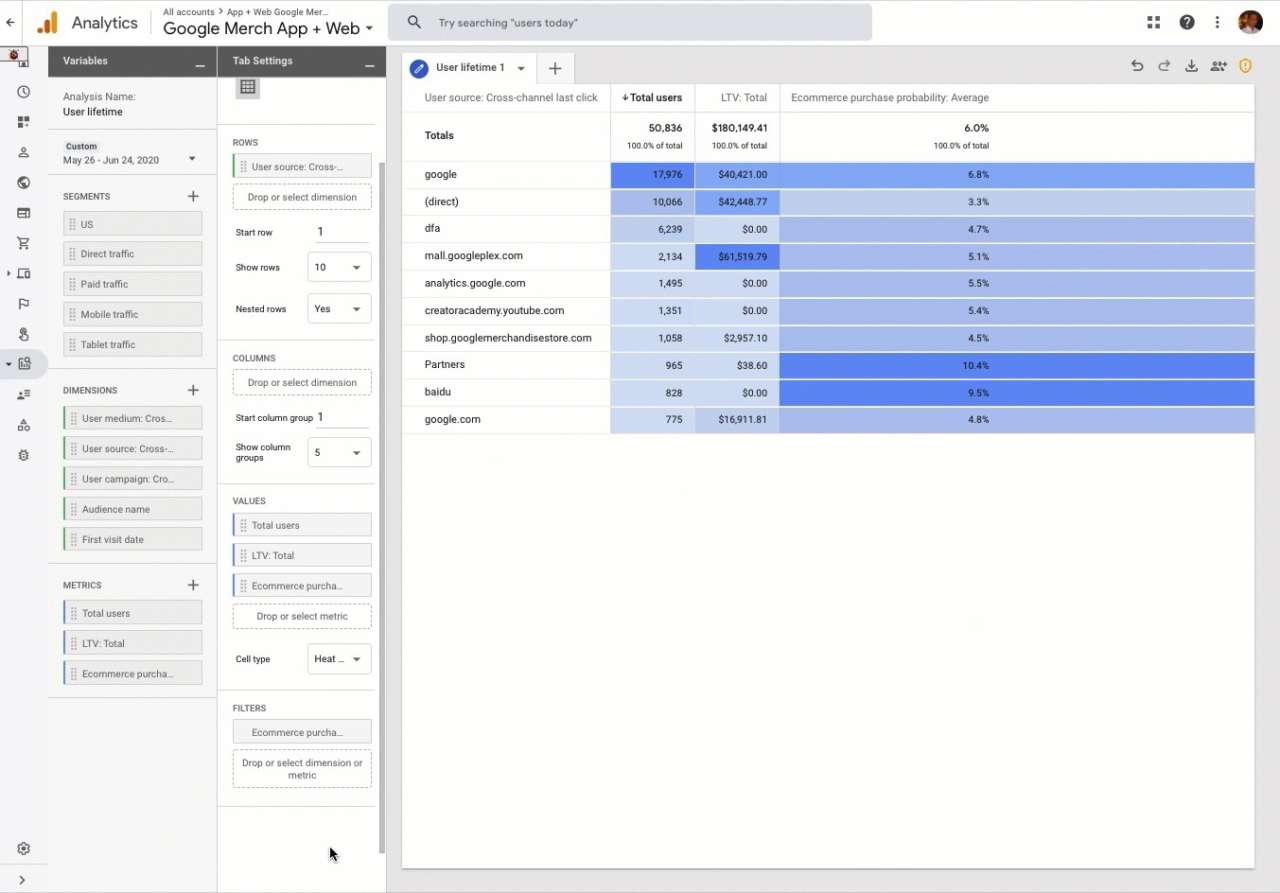Viewport: 1280px width, 893px height.
Task: Open the Admin gear in sidebar
Action: click(x=23, y=849)
